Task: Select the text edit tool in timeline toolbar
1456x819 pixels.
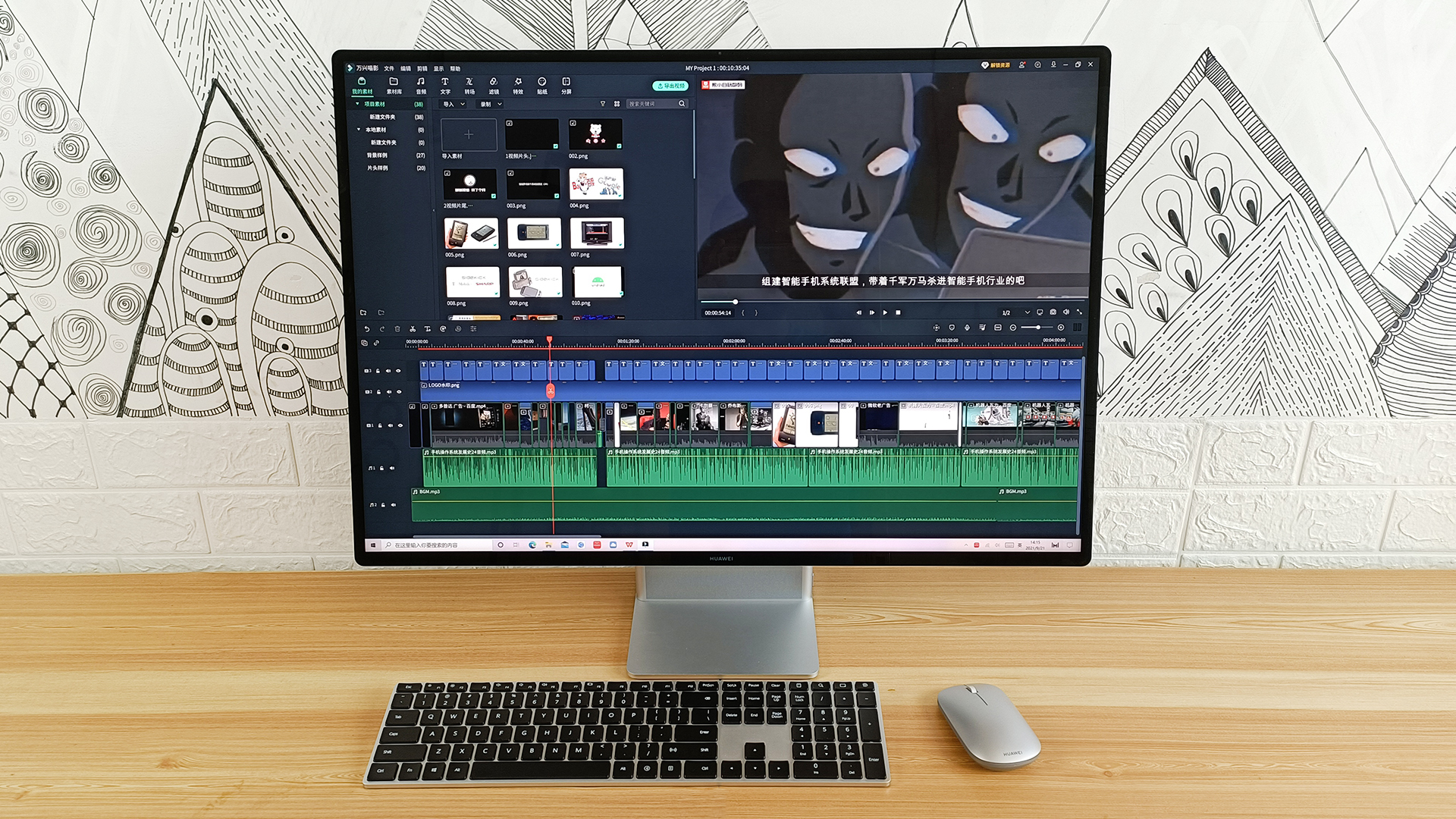Action: point(428,329)
